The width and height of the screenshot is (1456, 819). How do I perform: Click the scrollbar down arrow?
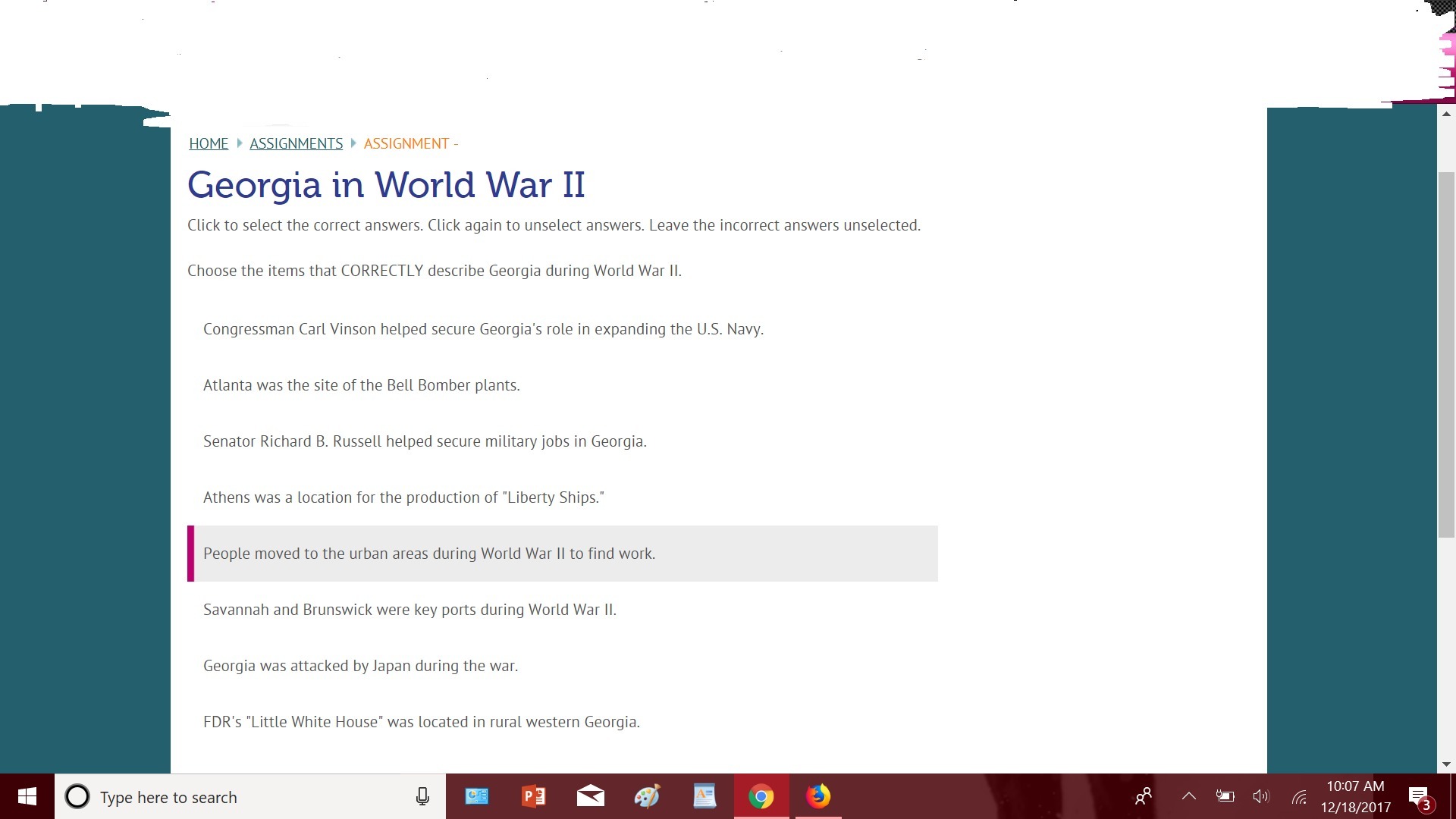pyautogui.click(x=1446, y=764)
